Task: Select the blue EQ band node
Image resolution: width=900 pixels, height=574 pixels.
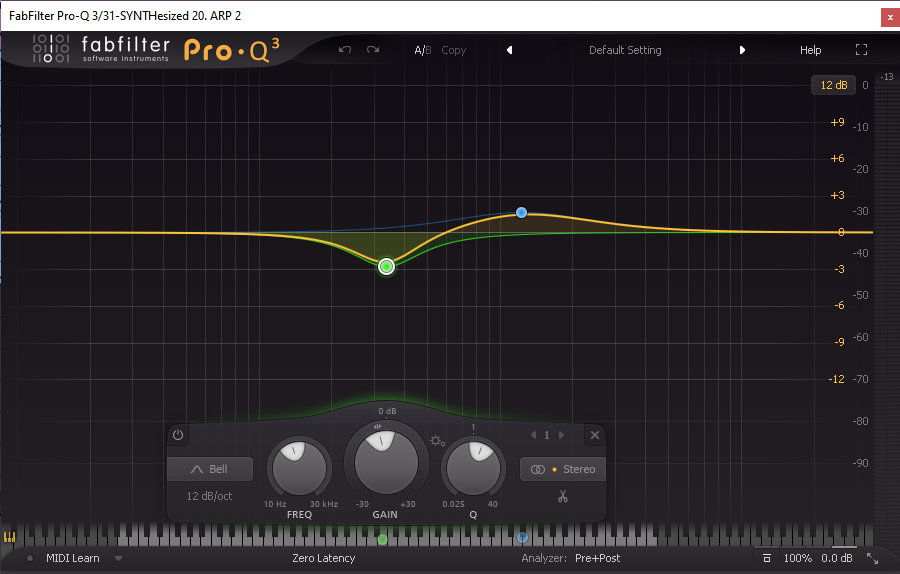Action: (x=521, y=213)
